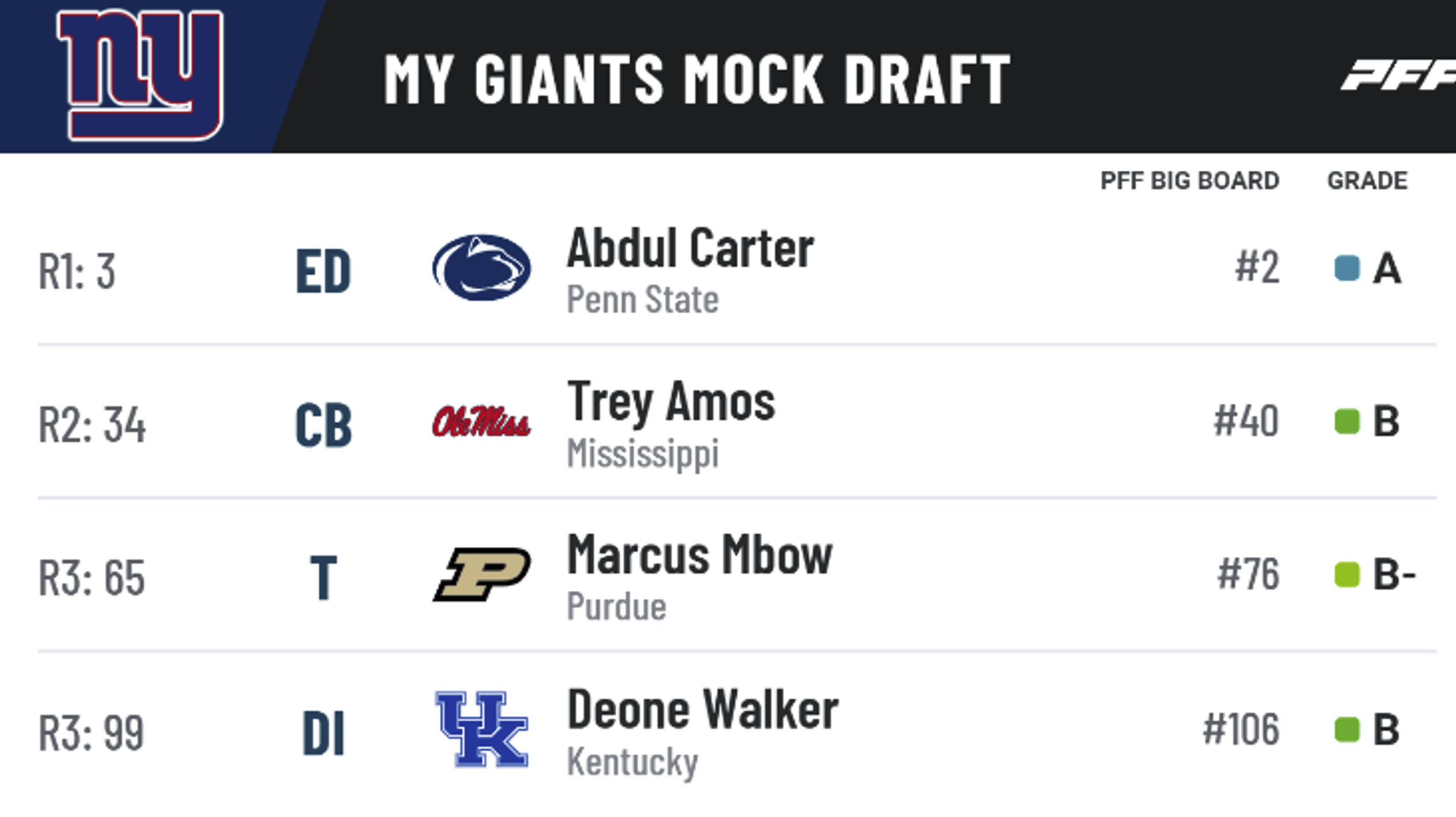Click the Ole Miss logo
Screen dimensions: 1456x817
(x=481, y=421)
